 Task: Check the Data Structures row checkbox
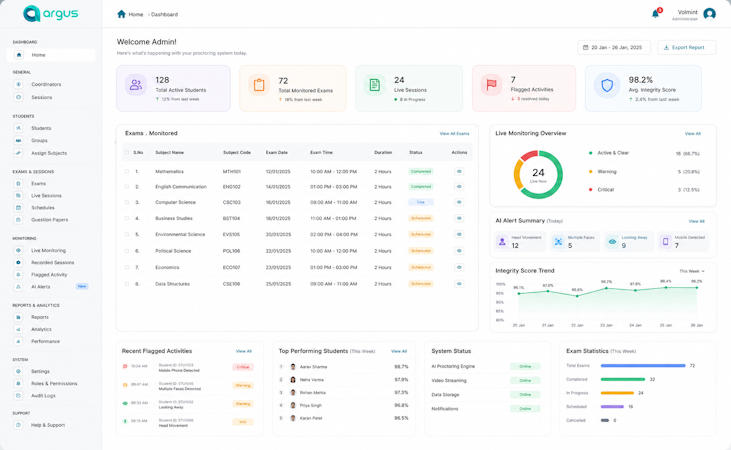coord(127,284)
